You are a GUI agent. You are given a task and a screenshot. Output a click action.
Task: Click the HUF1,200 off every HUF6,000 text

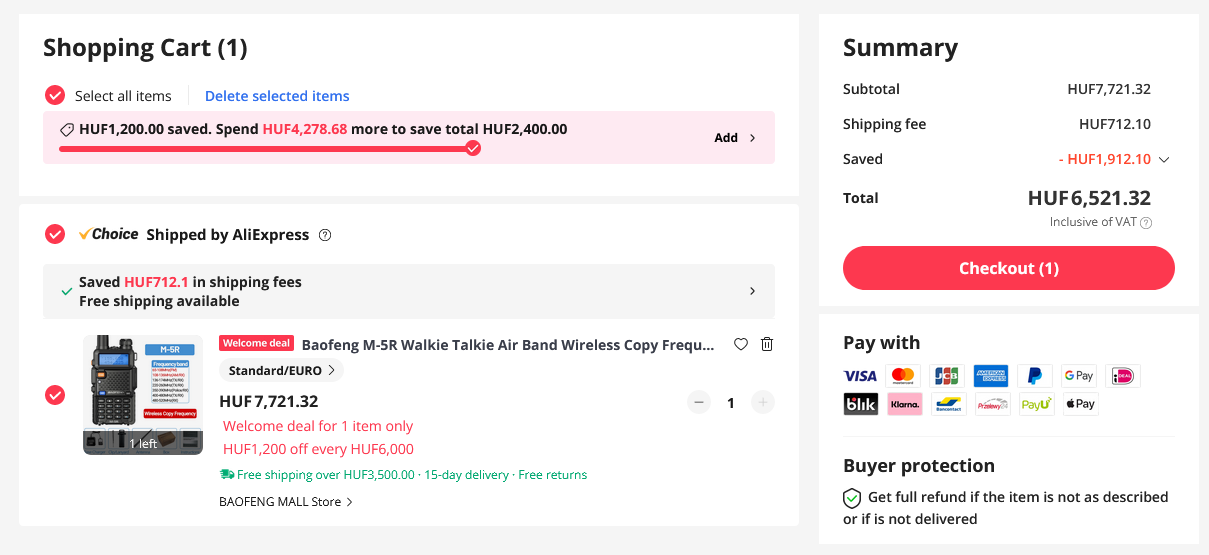(x=318, y=449)
